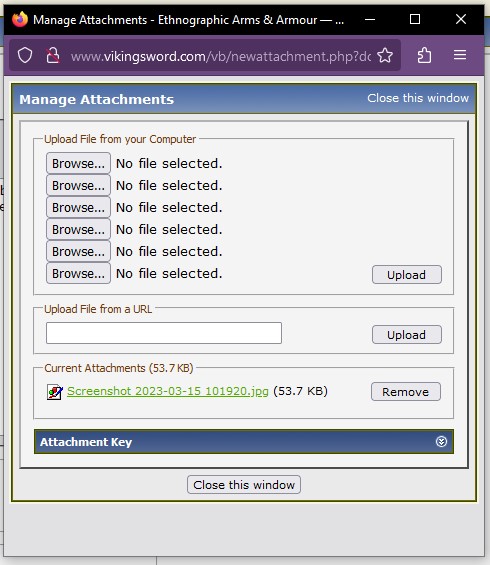Image resolution: width=490 pixels, height=565 pixels.
Task: Expand the Attachment Key section arrow
Action: pyautogui.click(x=441, y=441)
